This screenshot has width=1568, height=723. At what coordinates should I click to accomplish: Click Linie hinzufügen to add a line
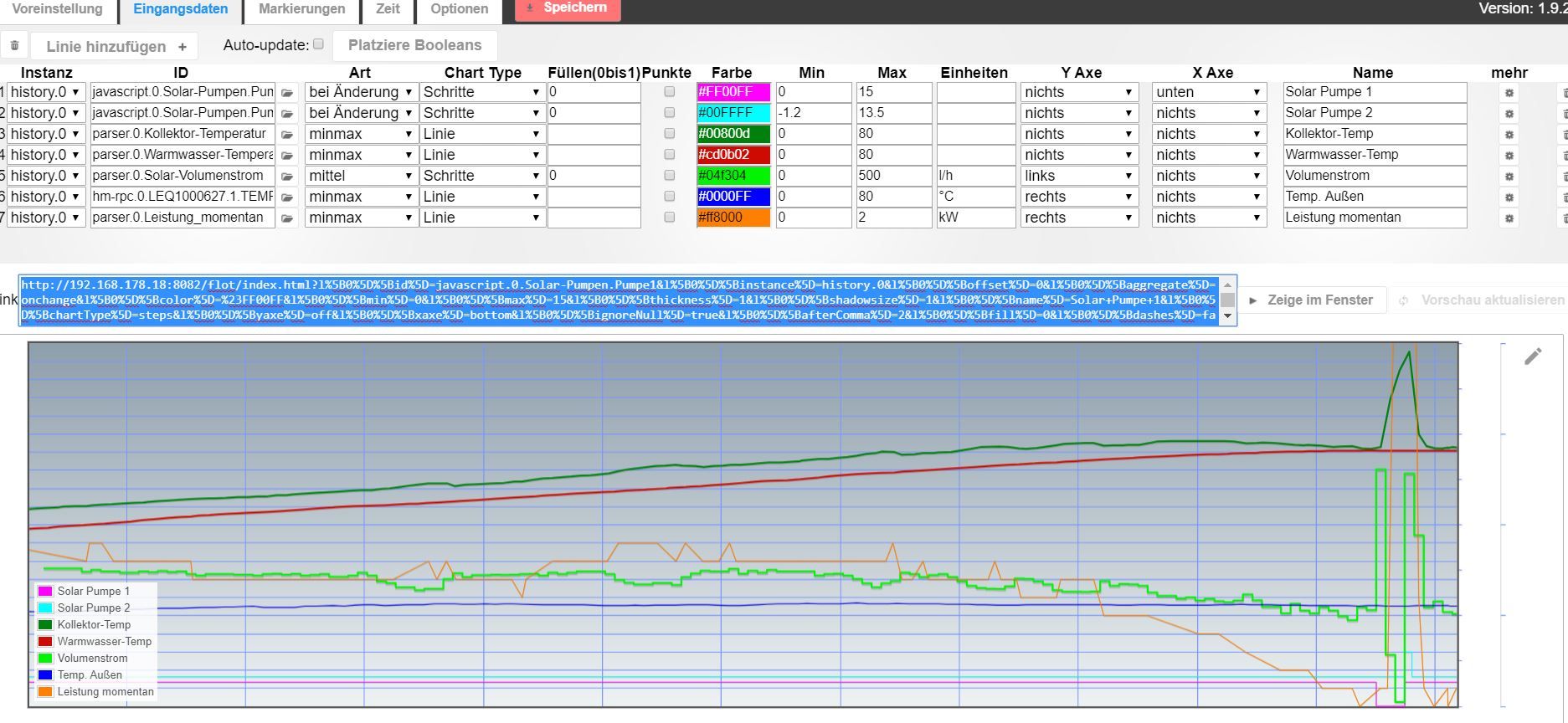coord(116,46)
